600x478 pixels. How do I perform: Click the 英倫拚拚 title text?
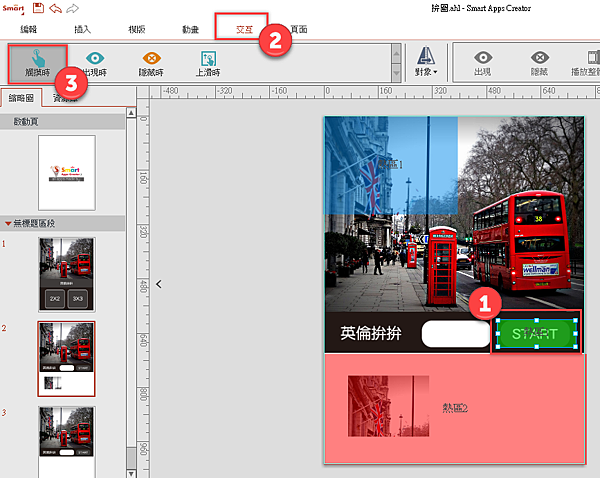(x=371, y=333)
